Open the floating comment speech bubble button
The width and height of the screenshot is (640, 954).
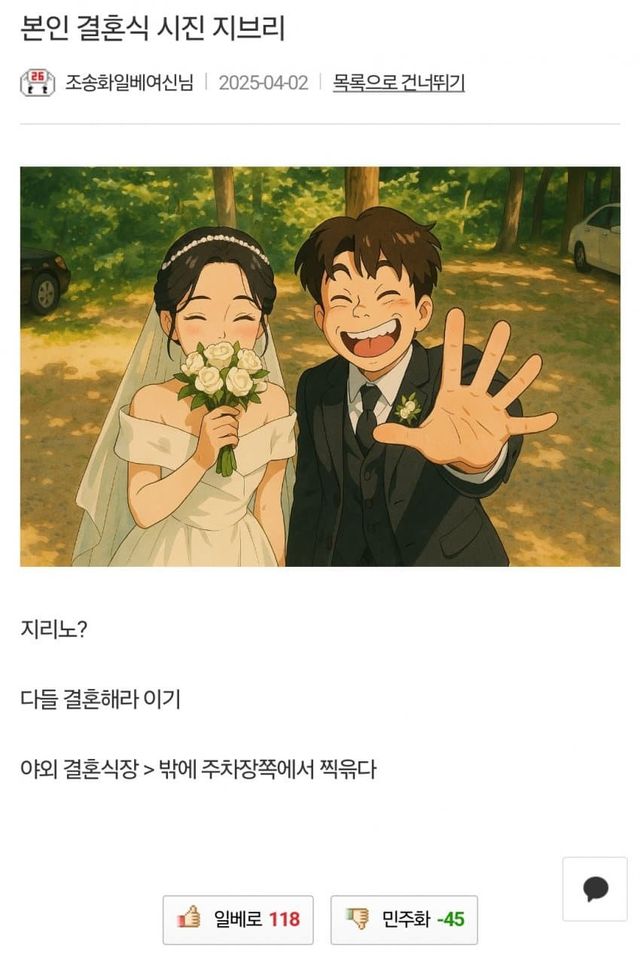(595, 889)
